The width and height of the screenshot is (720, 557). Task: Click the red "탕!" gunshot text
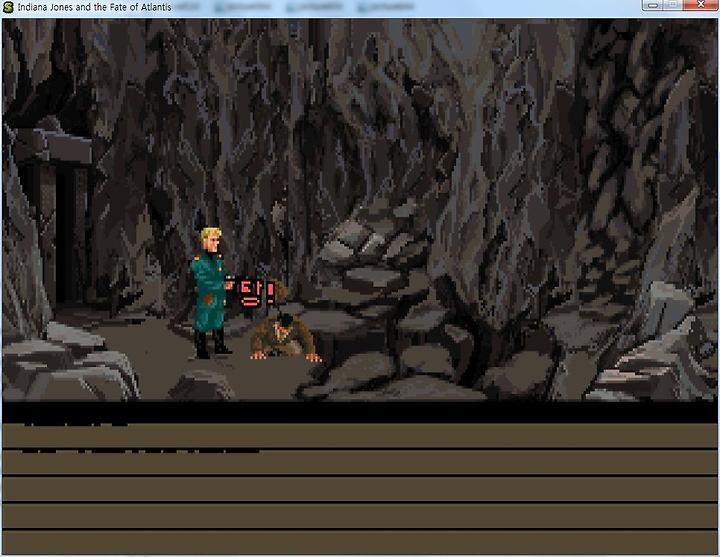click(x=257, y=293)
